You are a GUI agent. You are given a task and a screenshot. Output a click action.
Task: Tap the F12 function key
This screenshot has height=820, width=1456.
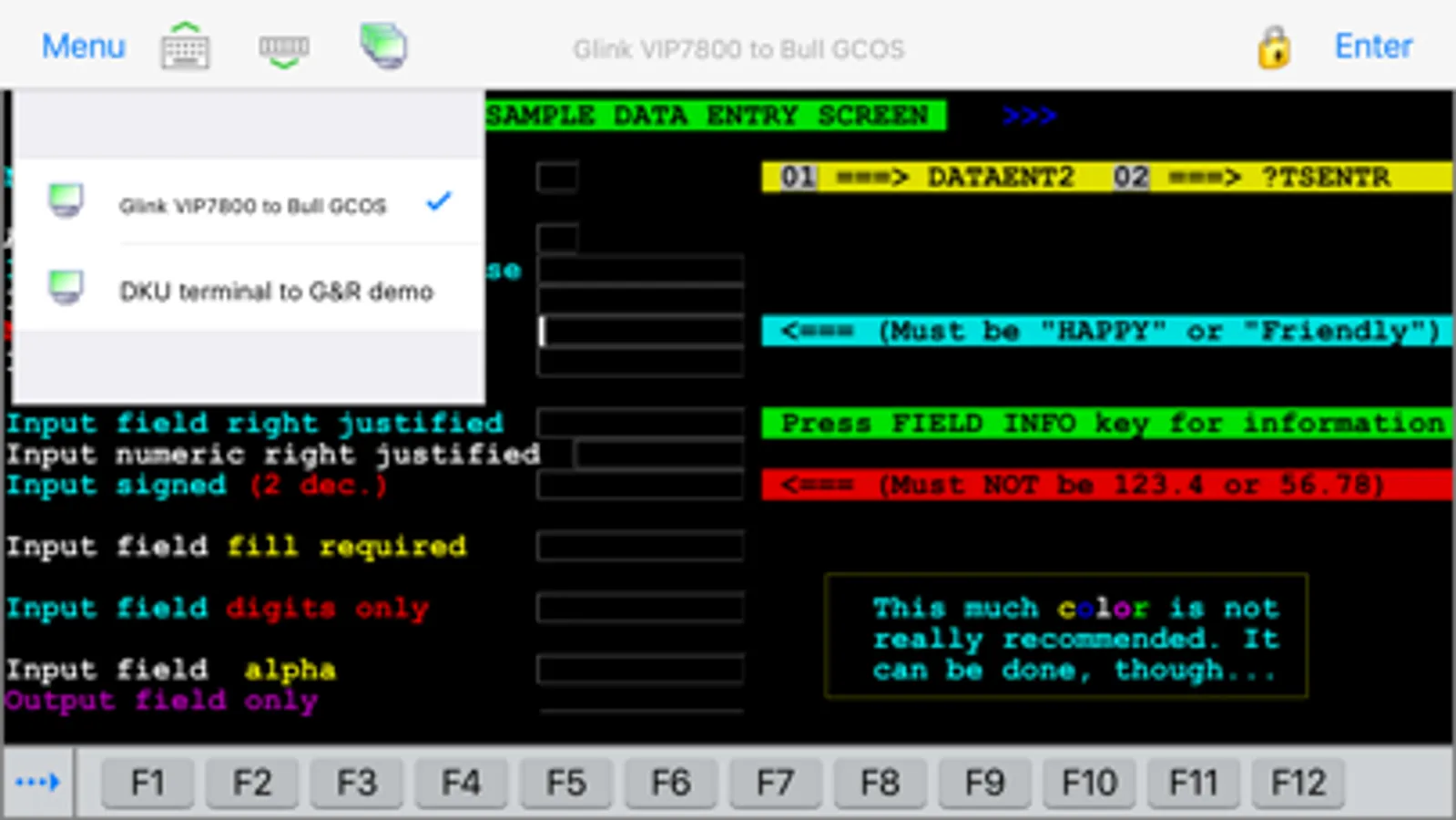pyautogui.click(x=1298, y=783)
